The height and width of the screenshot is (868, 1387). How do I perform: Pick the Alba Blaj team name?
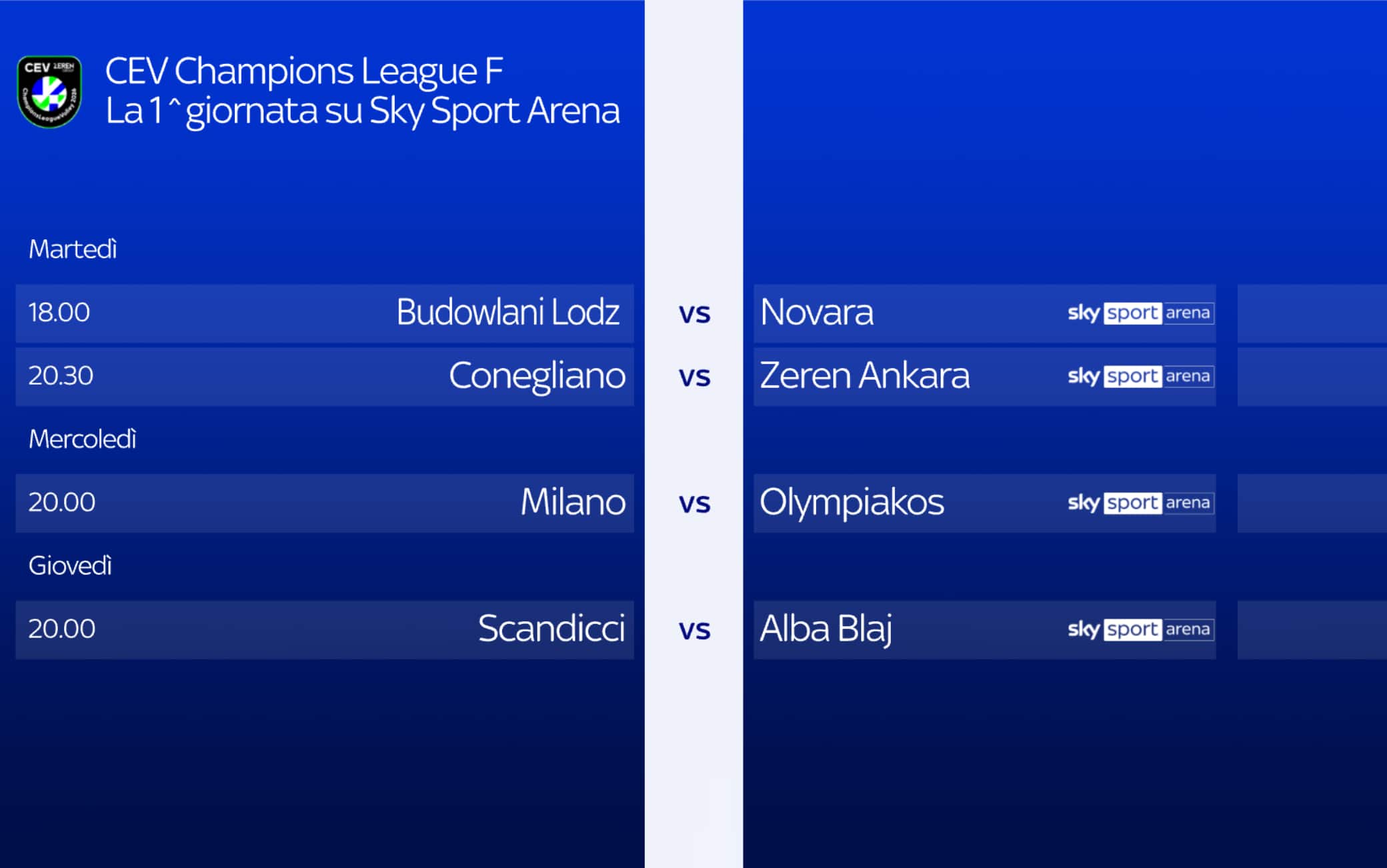click(826, 629)
